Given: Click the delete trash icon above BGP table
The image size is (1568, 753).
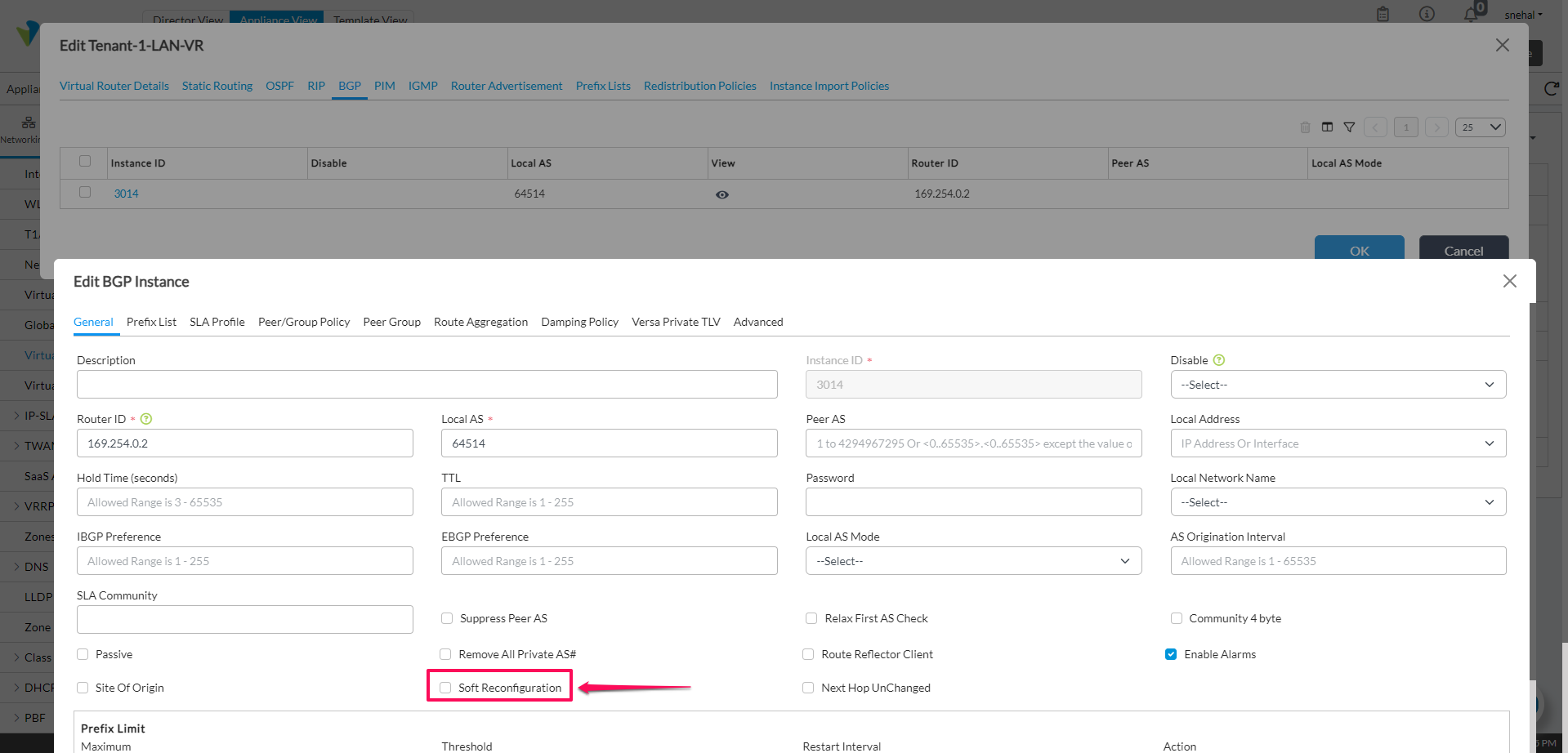Looking at the screenshot, I should pyautogui.click(x=1305, y=127).
